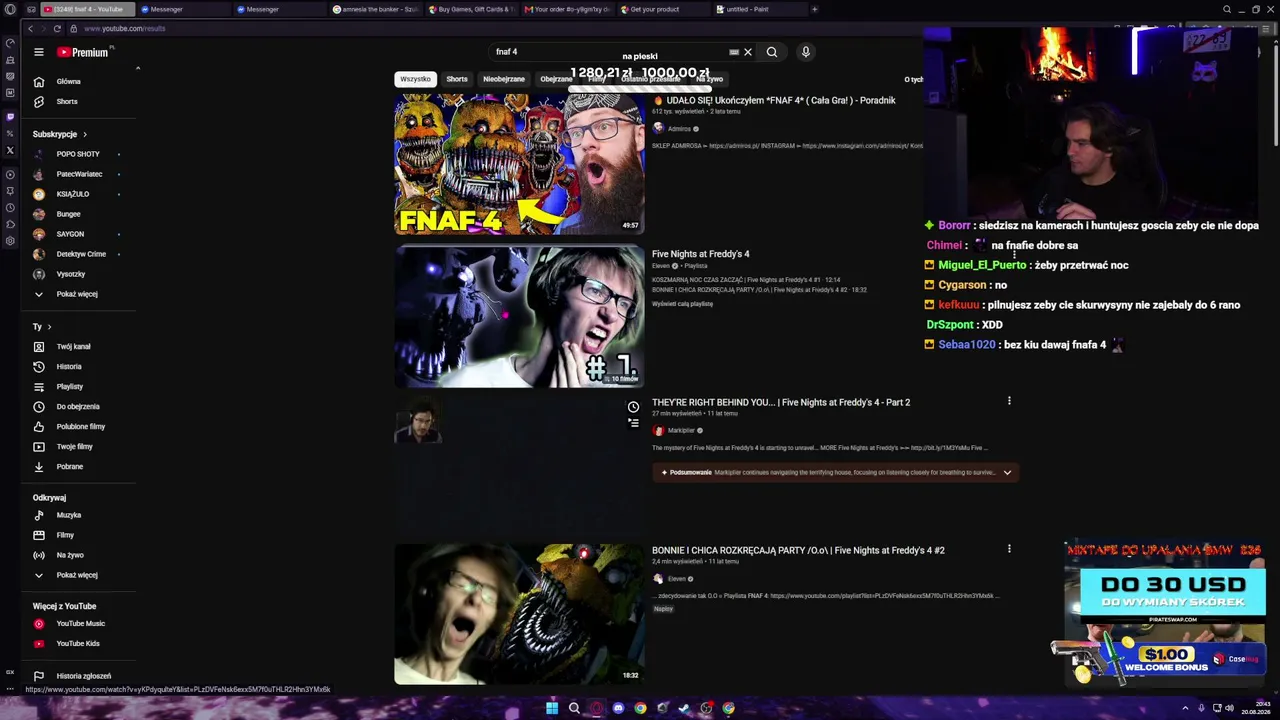Start voice search with the microphone
The width and height of the screenshot is (1280, 720).
point(805,52)
